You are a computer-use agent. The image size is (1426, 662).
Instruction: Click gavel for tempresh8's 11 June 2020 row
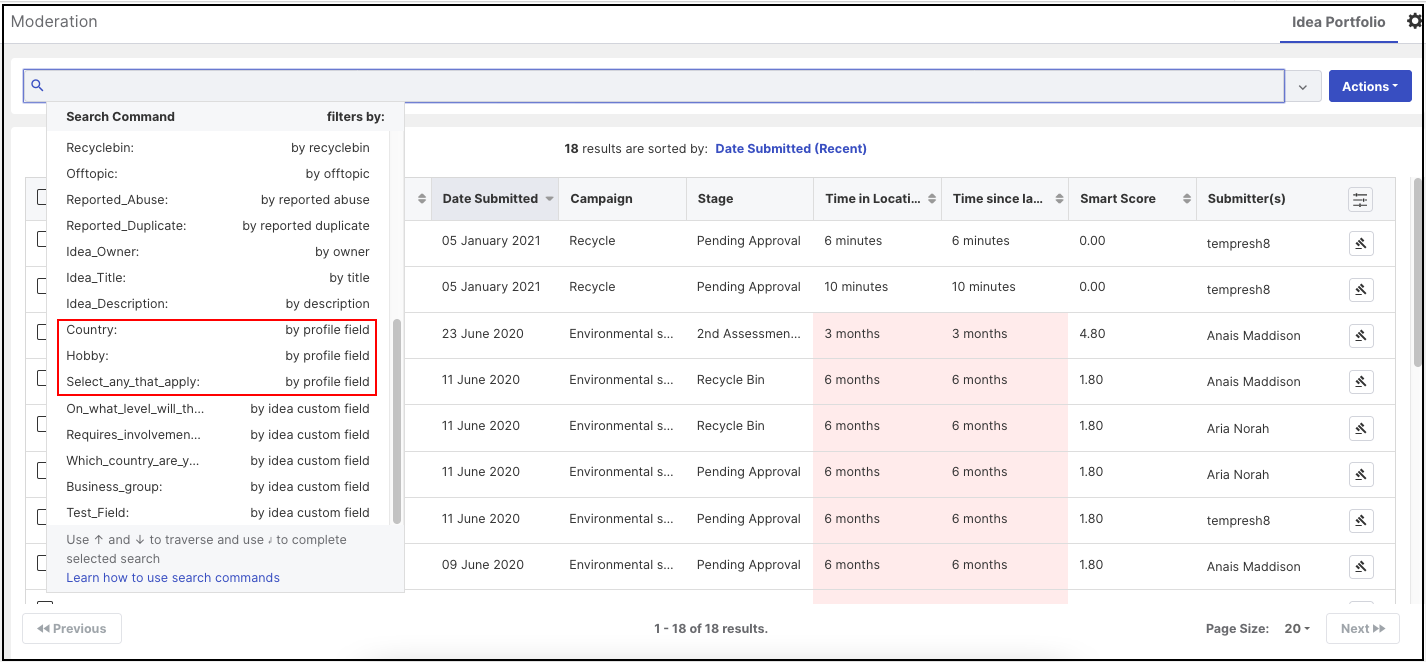[x=1360, y=520]
